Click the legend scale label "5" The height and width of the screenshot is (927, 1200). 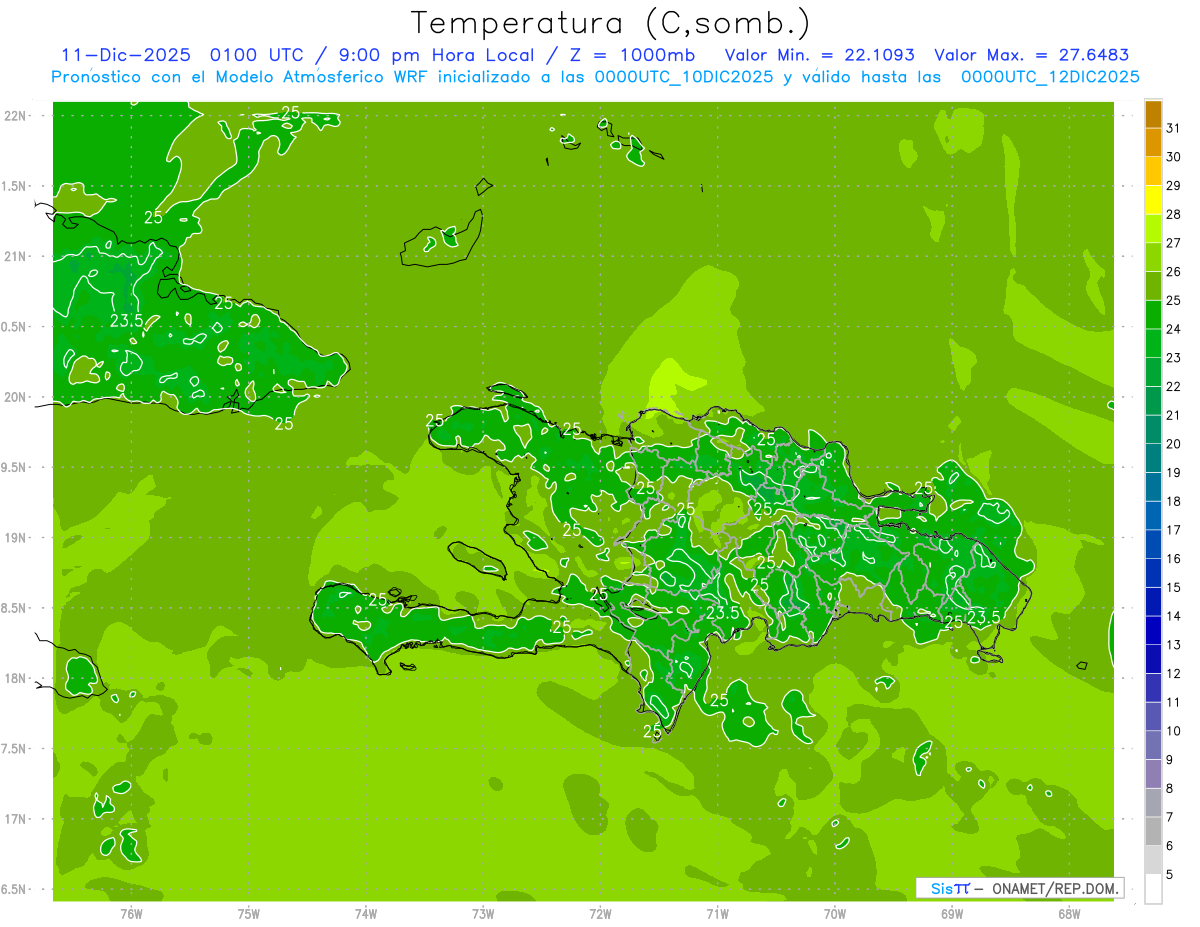[x=1170, y=875]
